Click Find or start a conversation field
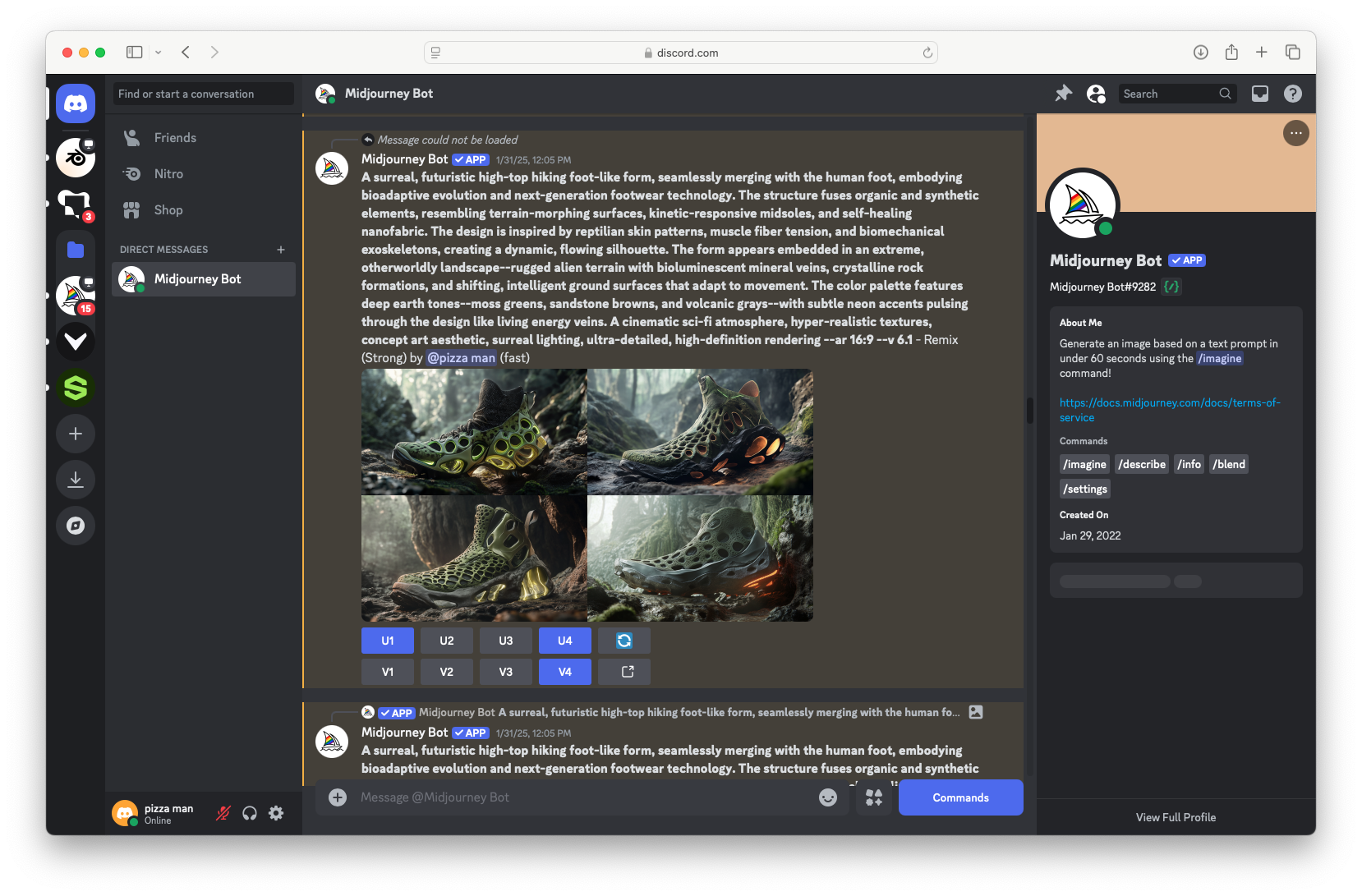This screenshot has width=1362, height=896. coord(204,94)
